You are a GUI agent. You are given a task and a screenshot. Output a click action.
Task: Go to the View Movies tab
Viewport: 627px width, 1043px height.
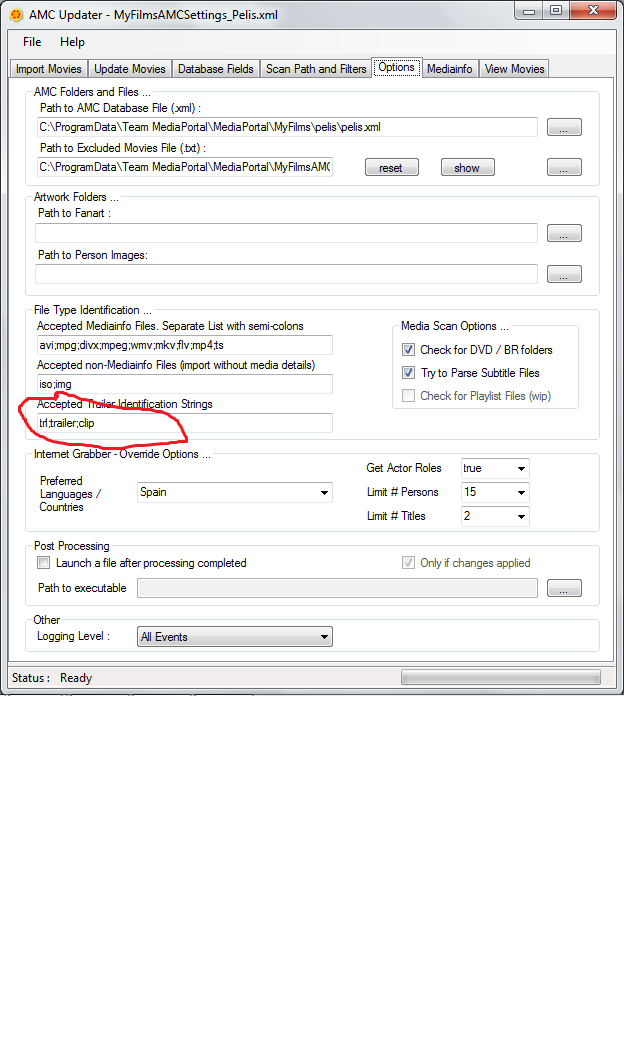coord(514,69)
